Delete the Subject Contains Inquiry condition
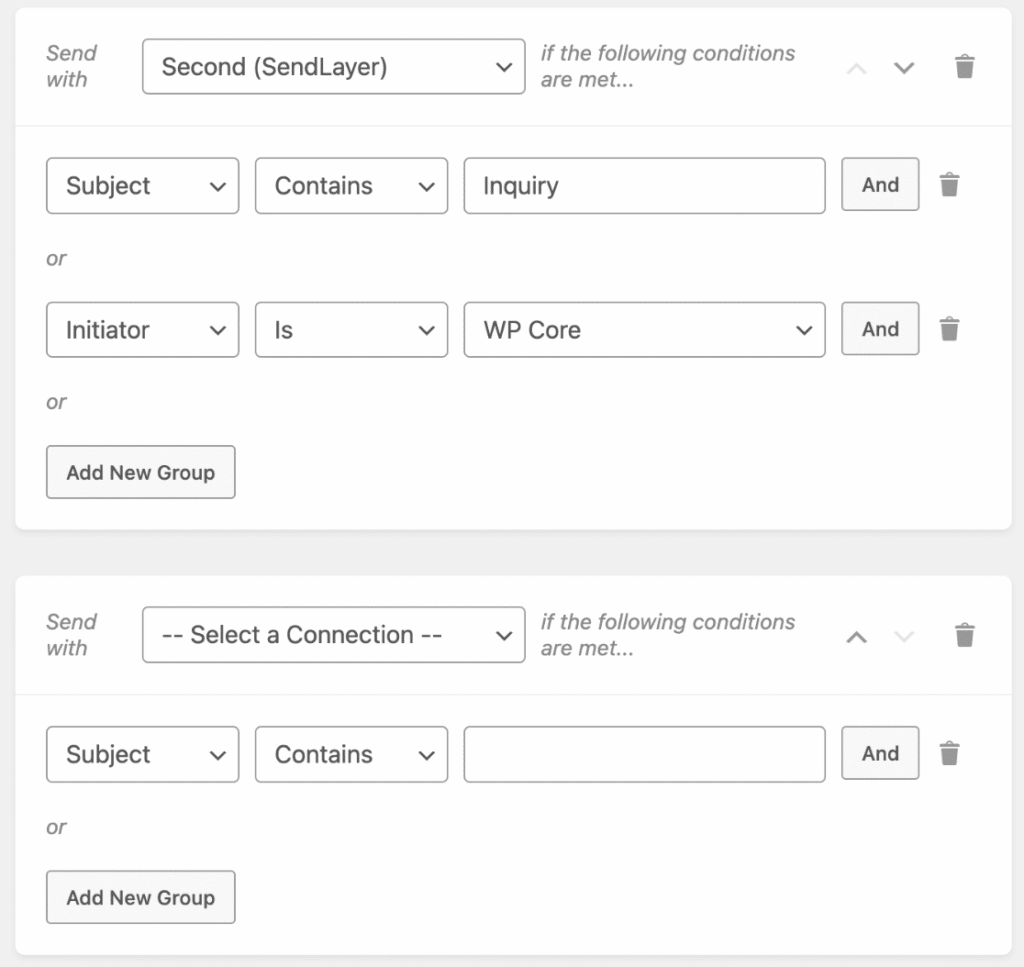The height and width of the screenshot is (967, 1024). point(949,185)
